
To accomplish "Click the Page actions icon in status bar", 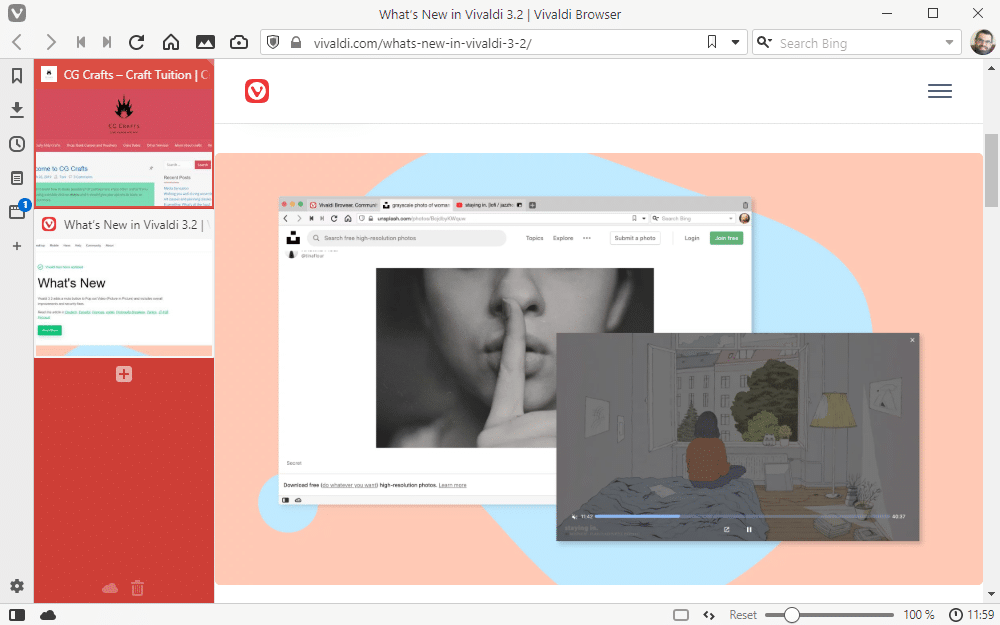I will coord(708,615).
